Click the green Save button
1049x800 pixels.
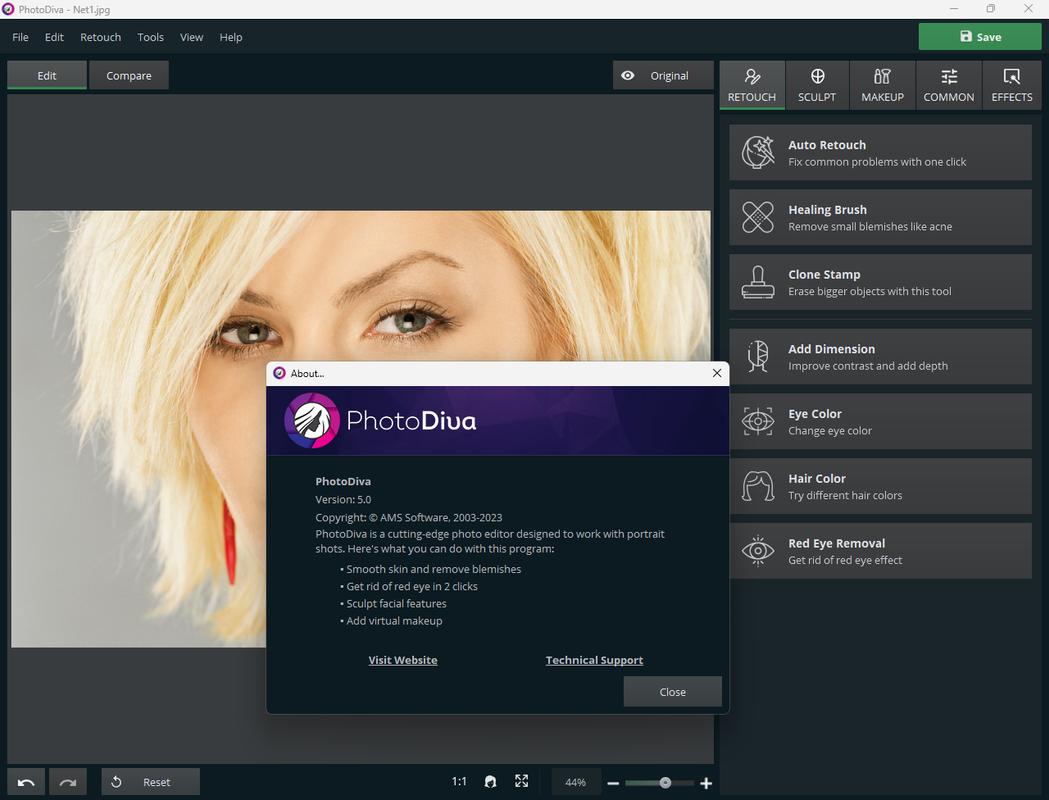tap(979, 37)
